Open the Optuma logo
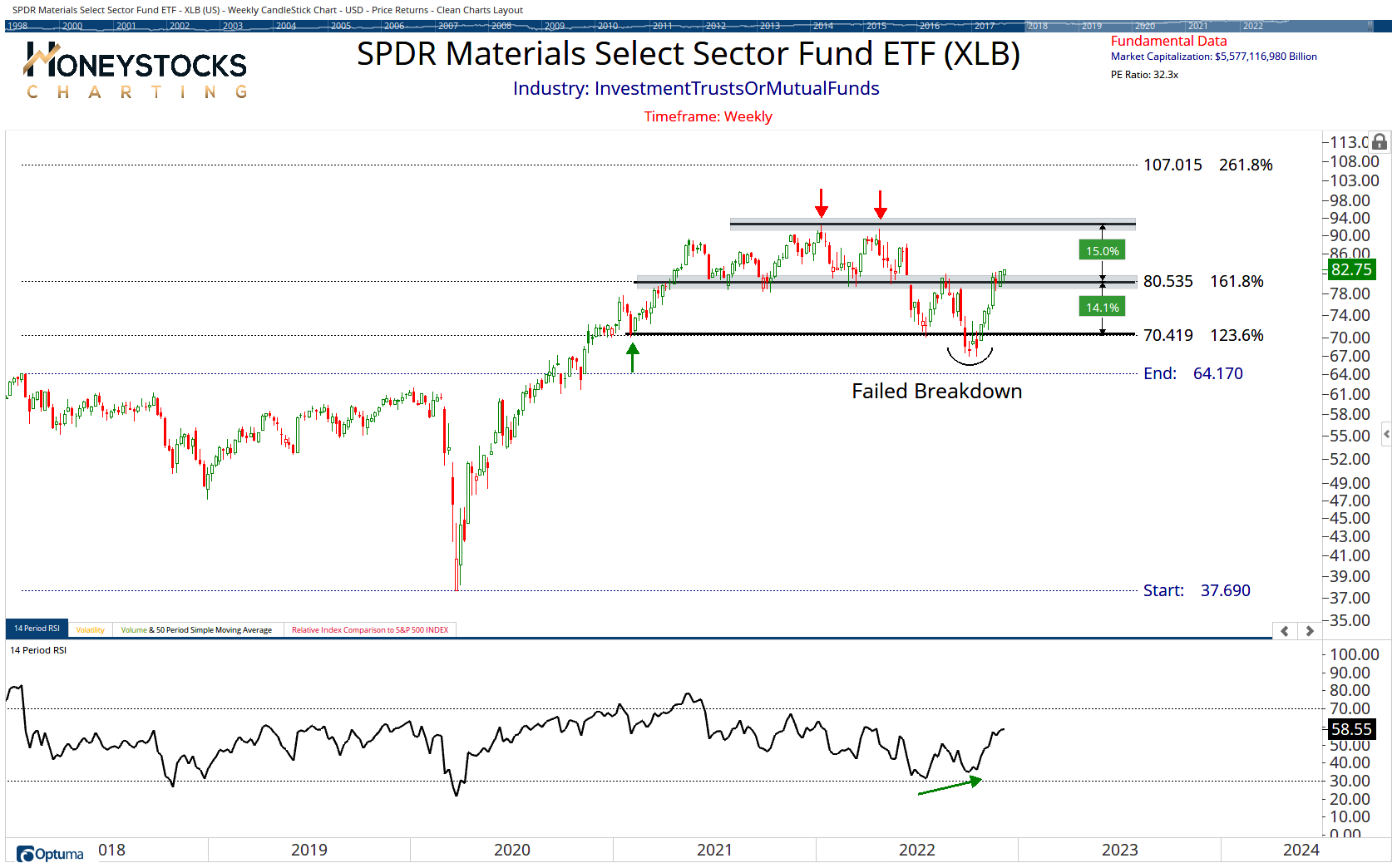 [50, 854]
